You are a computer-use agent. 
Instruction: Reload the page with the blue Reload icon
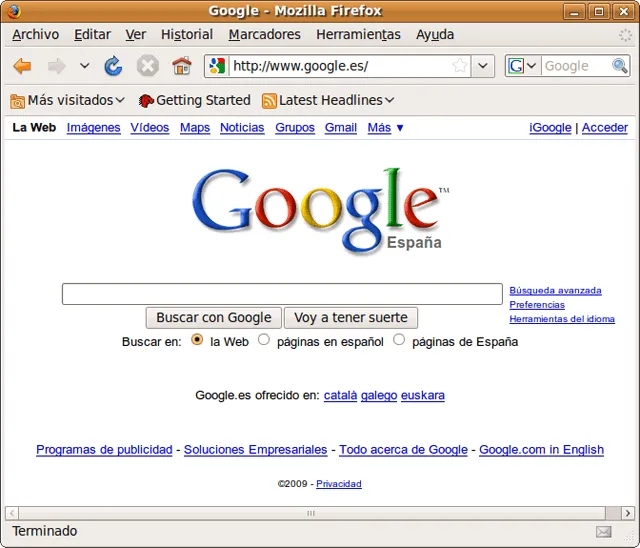pyautogui.click(x=113, y=66)
